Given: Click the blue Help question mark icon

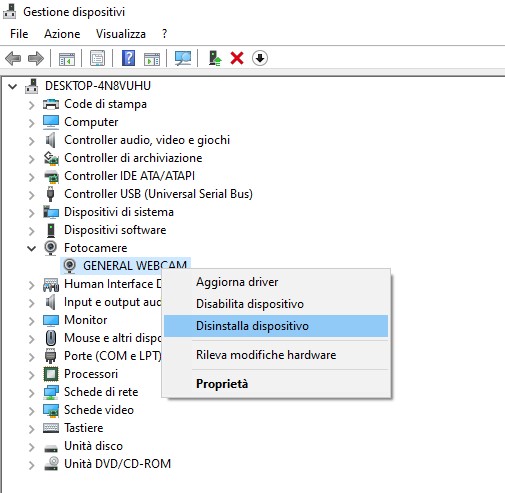Looking at the screenshot, I should point(128,58).
